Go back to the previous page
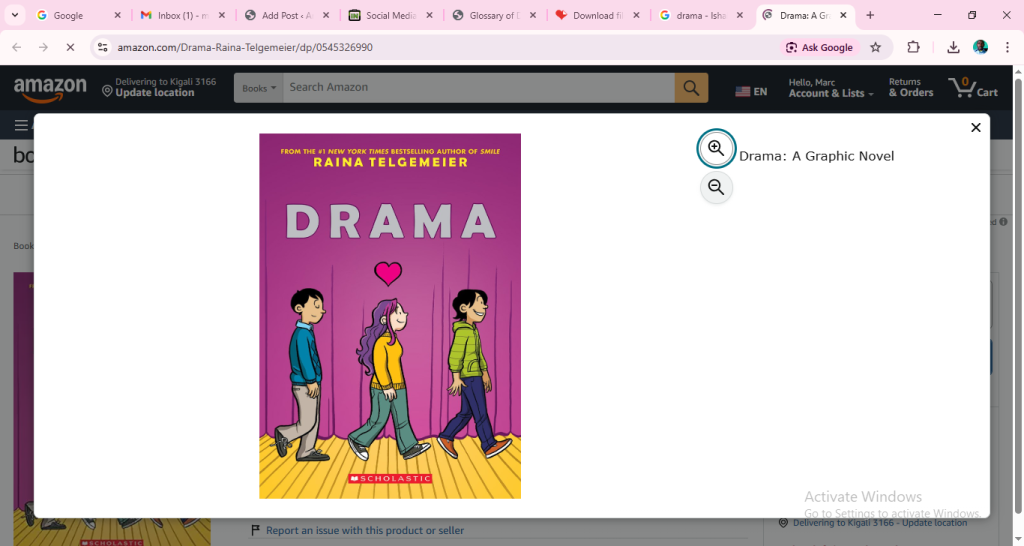 (x=17, y=47)
